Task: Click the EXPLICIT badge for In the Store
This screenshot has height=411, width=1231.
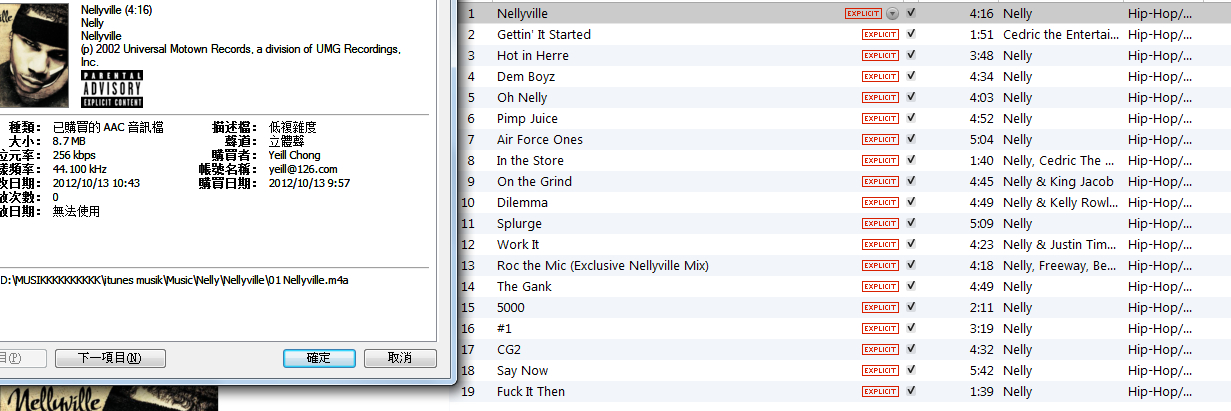Action: [x=880, y=160]
